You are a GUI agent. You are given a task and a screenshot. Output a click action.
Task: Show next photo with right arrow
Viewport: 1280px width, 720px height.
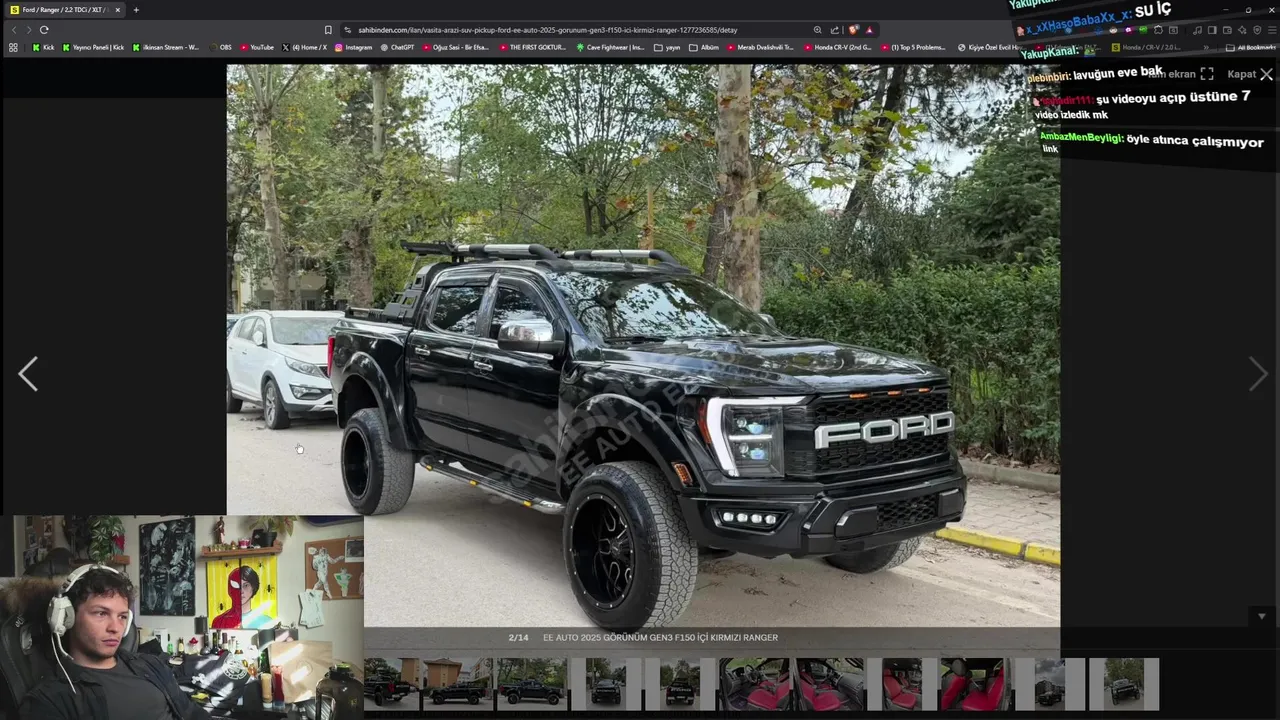click(x=1258, y=374)
